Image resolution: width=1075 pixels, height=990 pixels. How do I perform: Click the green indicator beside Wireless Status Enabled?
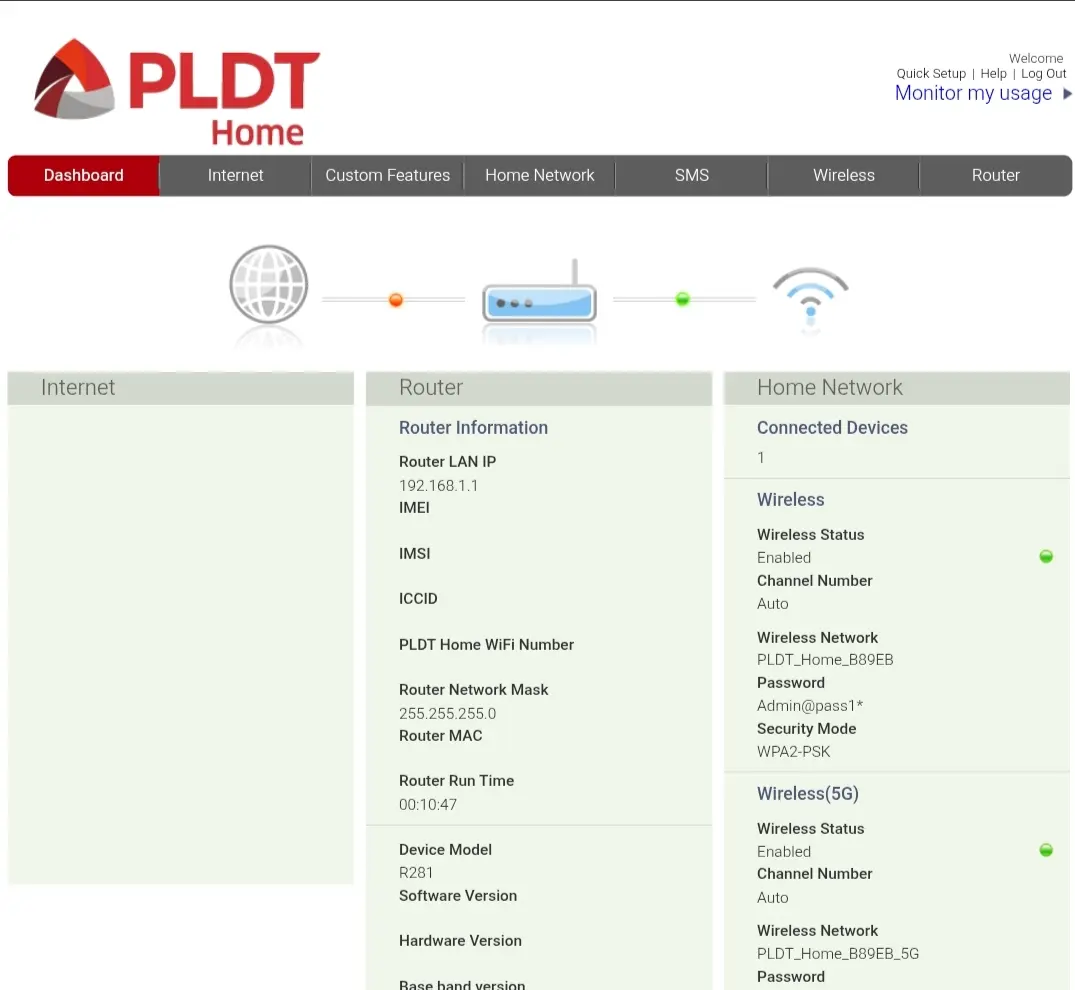point(1046,556)
